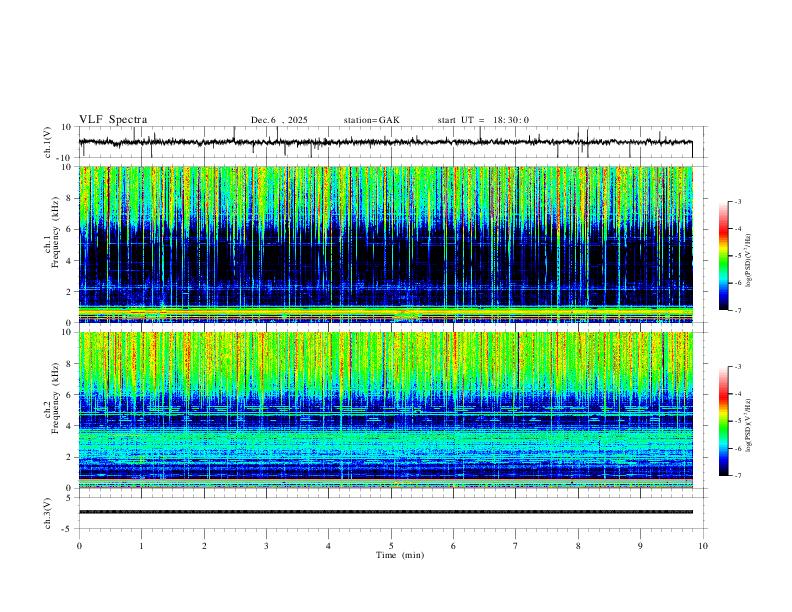Click the '-7' label on lower colorbar
Screen dimensions: 792x612
tap(737, 476)
